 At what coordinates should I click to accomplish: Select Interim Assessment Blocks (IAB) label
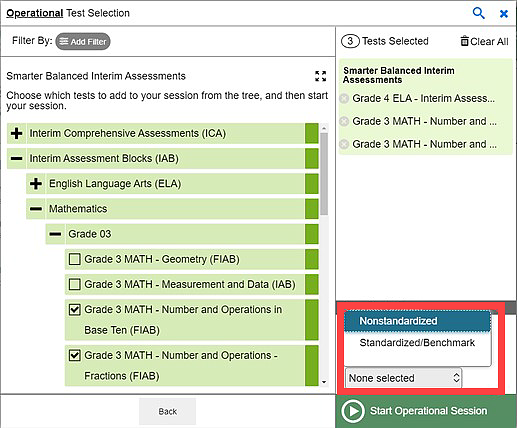click(x=104, y=158)
